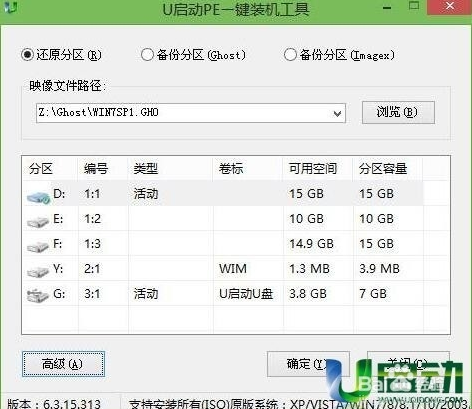The height and width of the screenshot is (409, 472).
Task: Click the U启动U盘 volume label
Action: 246,294
